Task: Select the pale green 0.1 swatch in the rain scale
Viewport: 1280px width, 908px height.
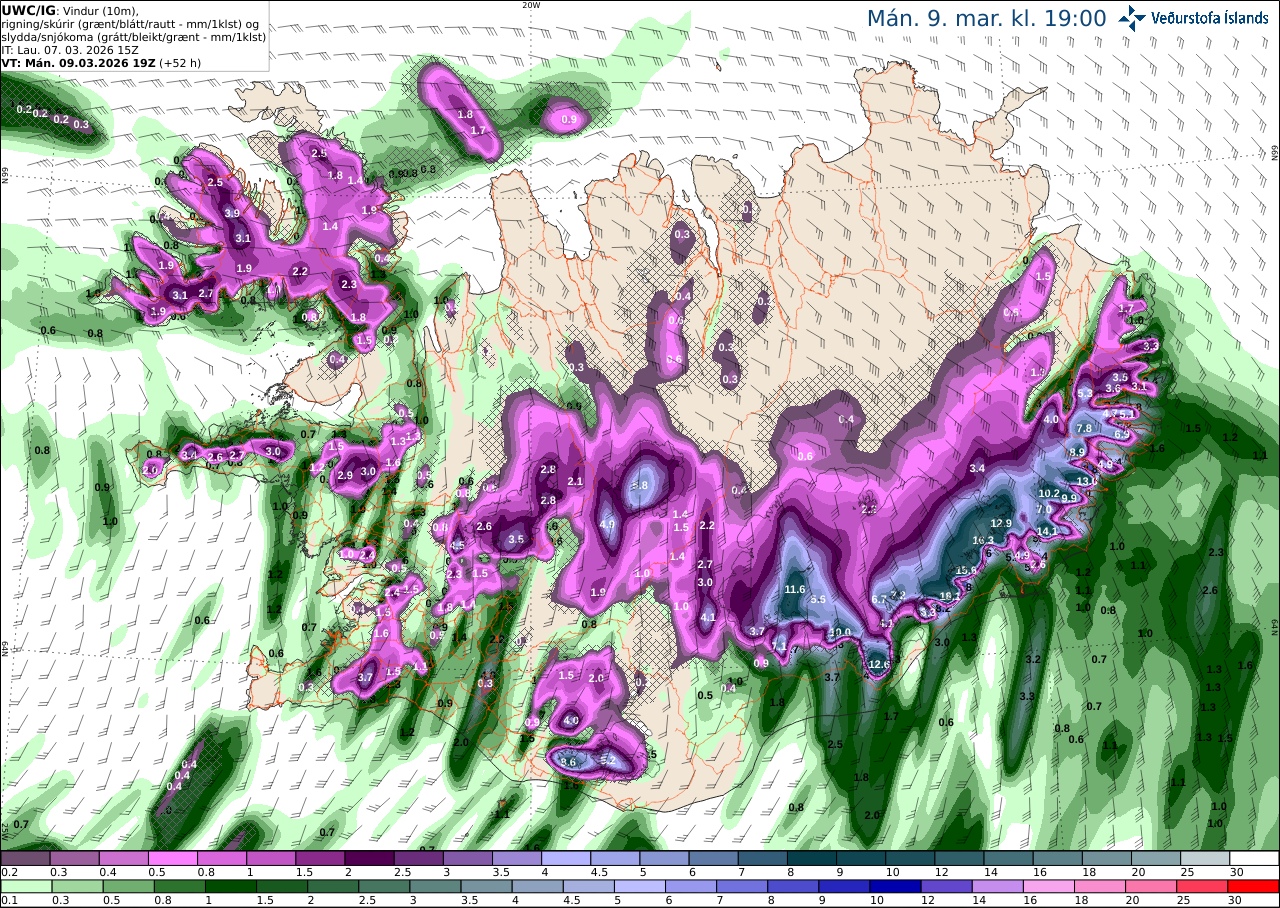Action: tap(25, 886)
